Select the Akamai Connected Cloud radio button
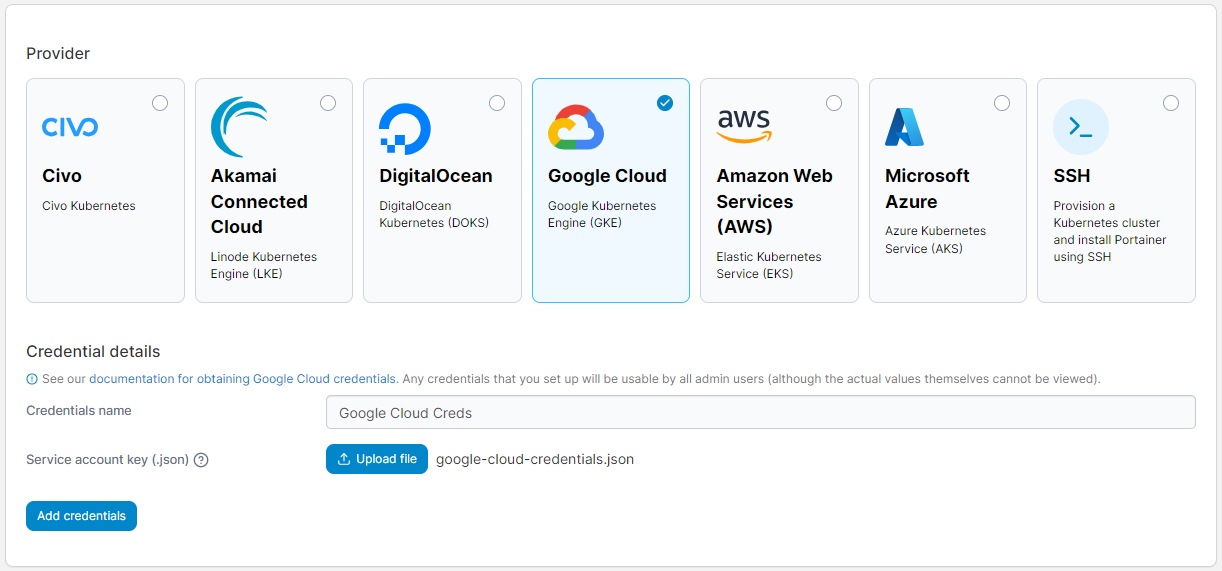 [328, 103]
